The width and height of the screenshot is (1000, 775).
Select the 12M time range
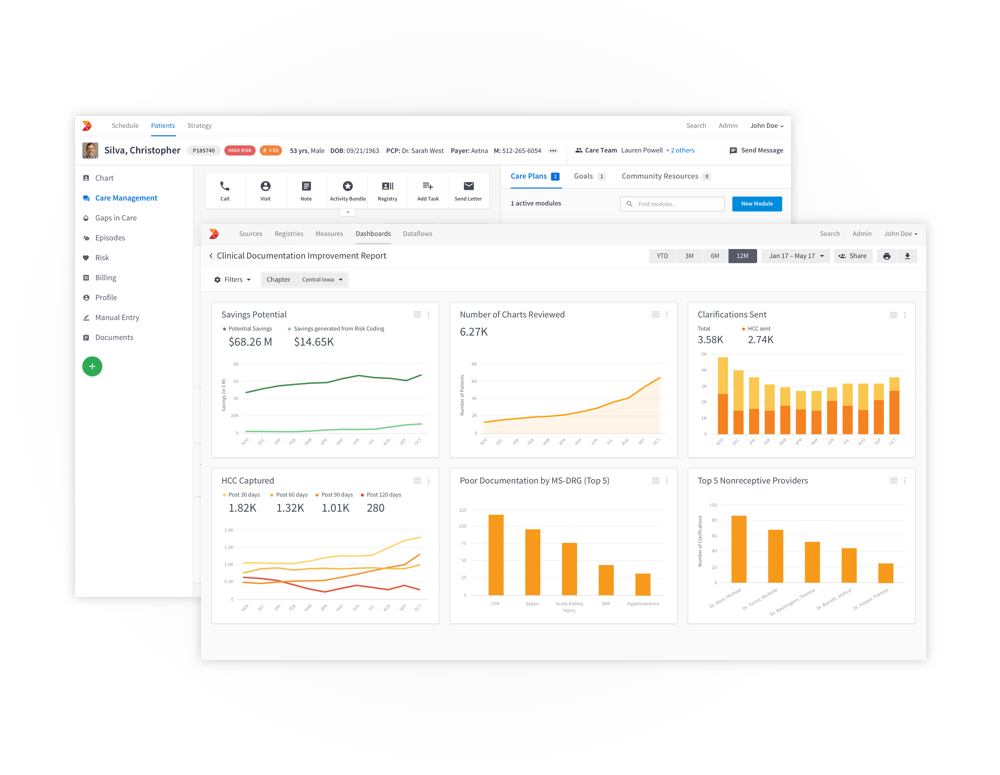[x=742, y=256]
